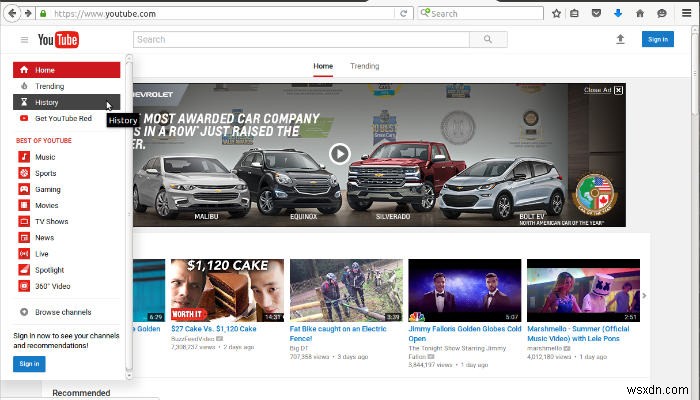Image resolution: width=700 pixels, height=400 pixels.
Task: Open History in the sidebar guide
Action: [67, 102]
